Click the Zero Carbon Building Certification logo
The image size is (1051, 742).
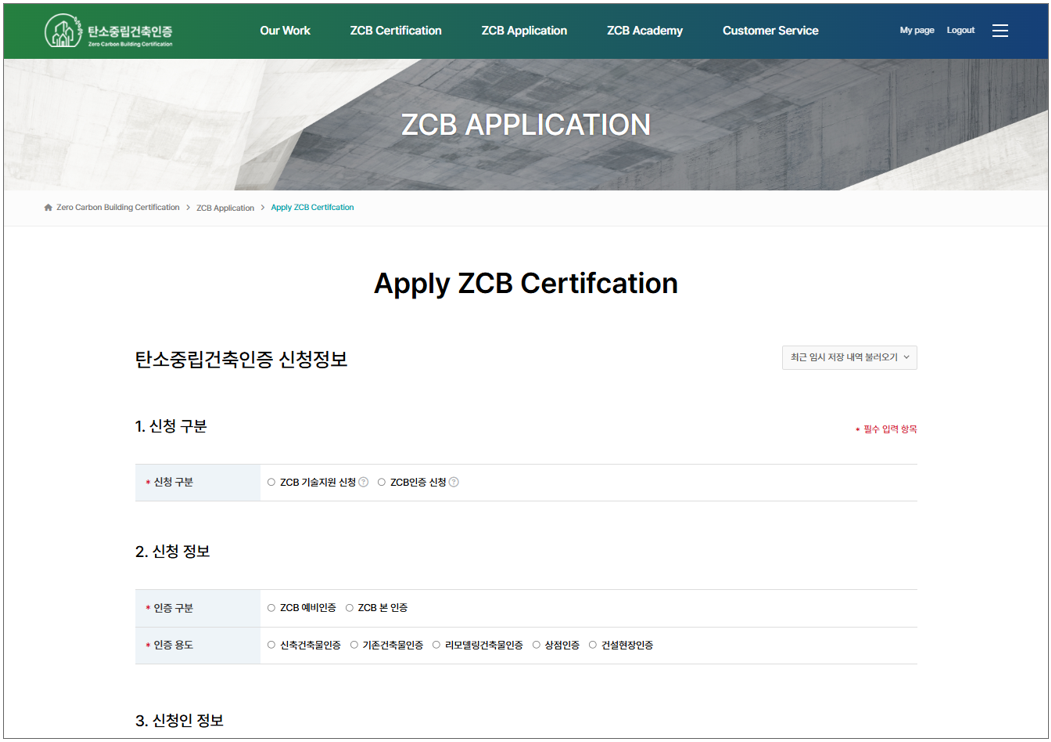click(x=109, y=31)
